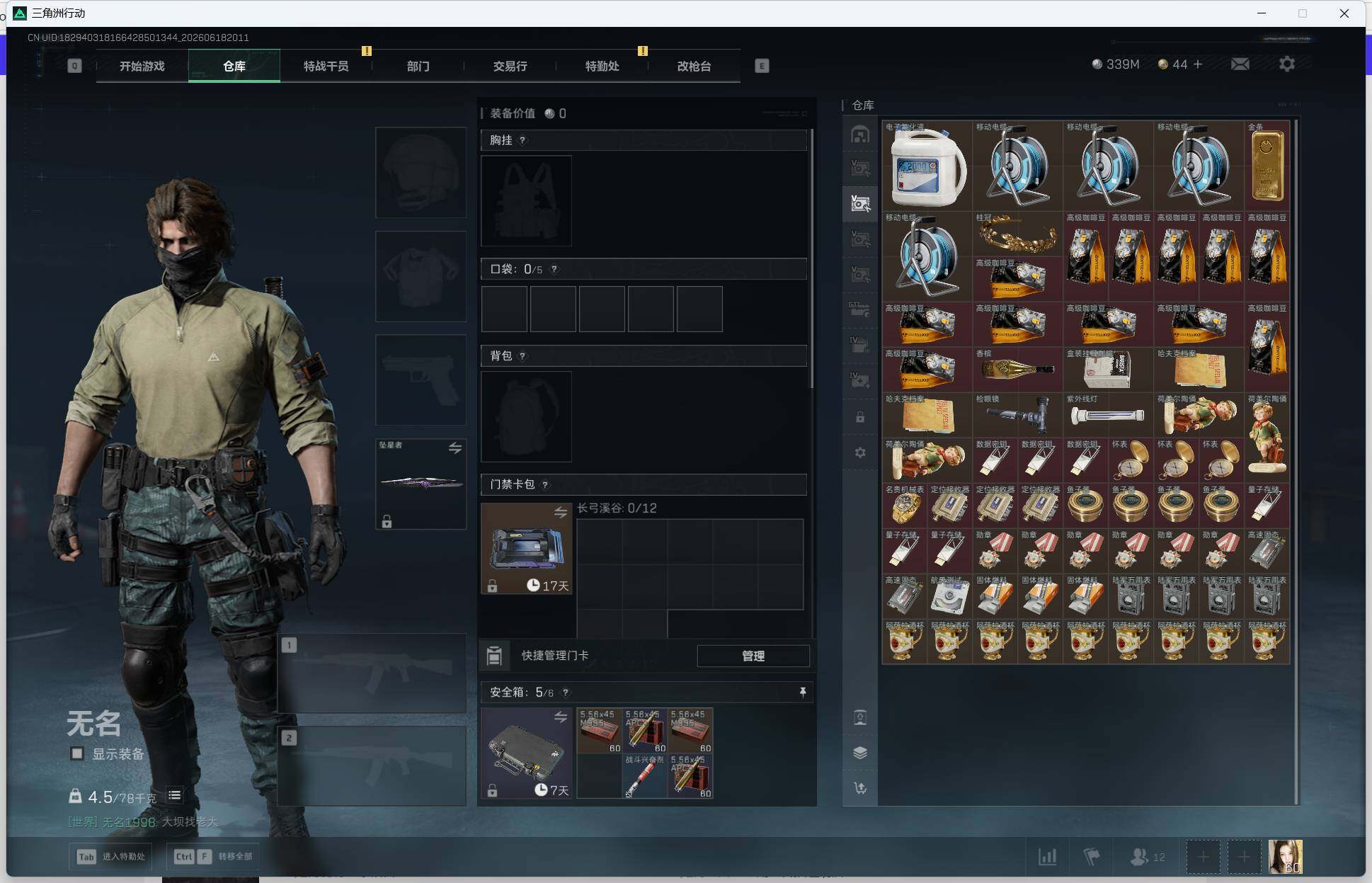
Task: Click the lock icon on the 7天 safe box
Action: [492, 790]
